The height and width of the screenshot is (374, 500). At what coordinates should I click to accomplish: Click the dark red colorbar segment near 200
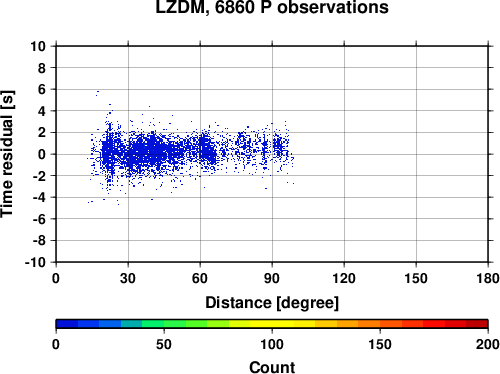(x=477, y=324)
